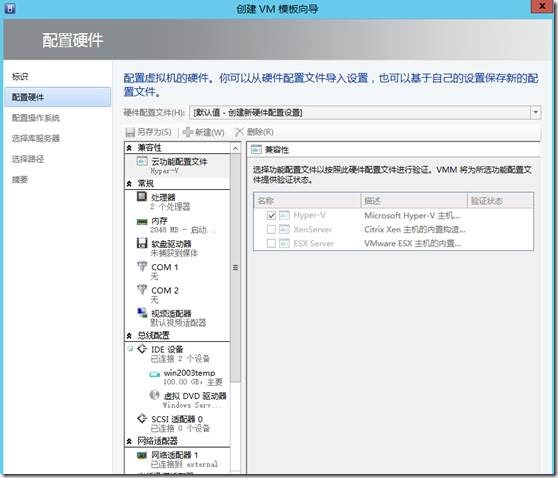Viewport: 558px width, 478px height.
Task: Open the hardware profile dropdown
Action: point(536,112)
